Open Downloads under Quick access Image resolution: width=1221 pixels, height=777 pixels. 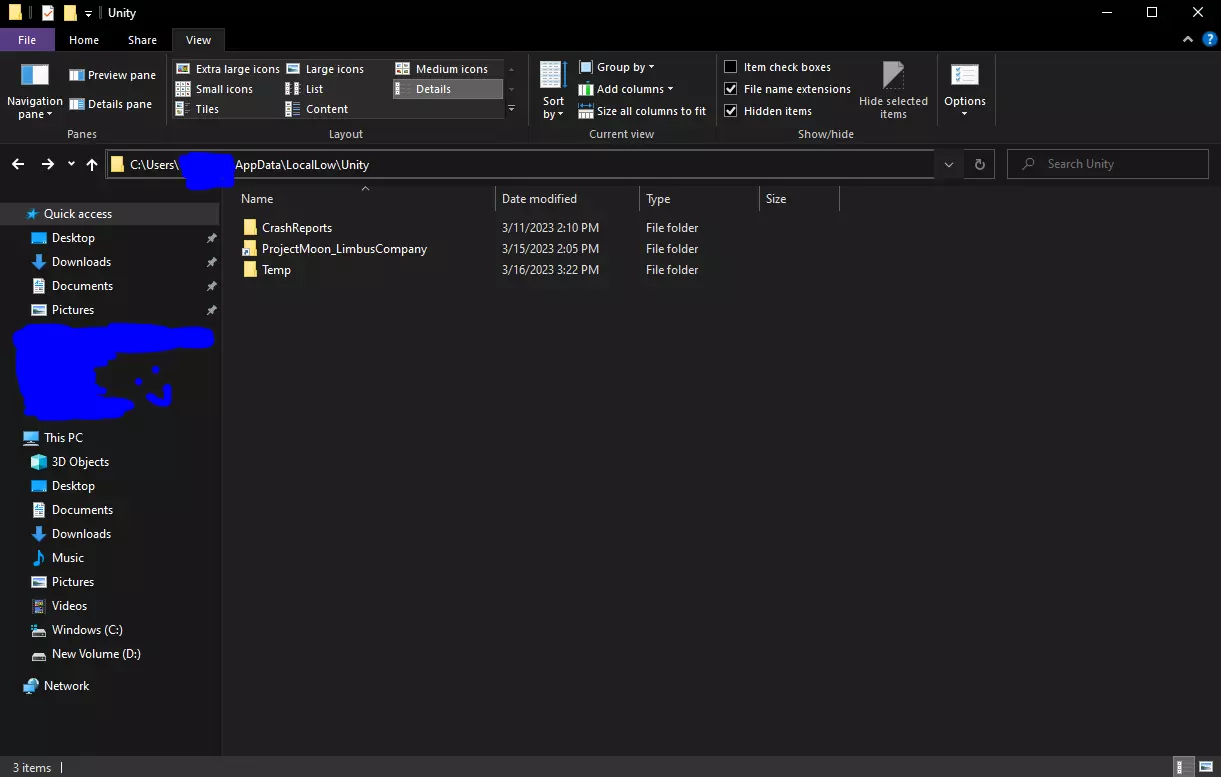[x=81, y=262]
